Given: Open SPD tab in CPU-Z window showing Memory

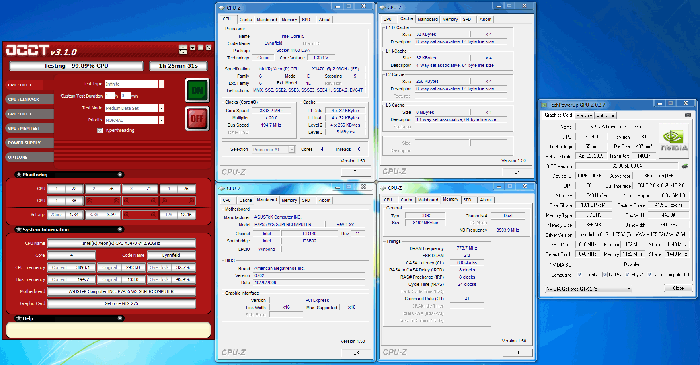Looking at the screenshot, I should tap(468, 199).
